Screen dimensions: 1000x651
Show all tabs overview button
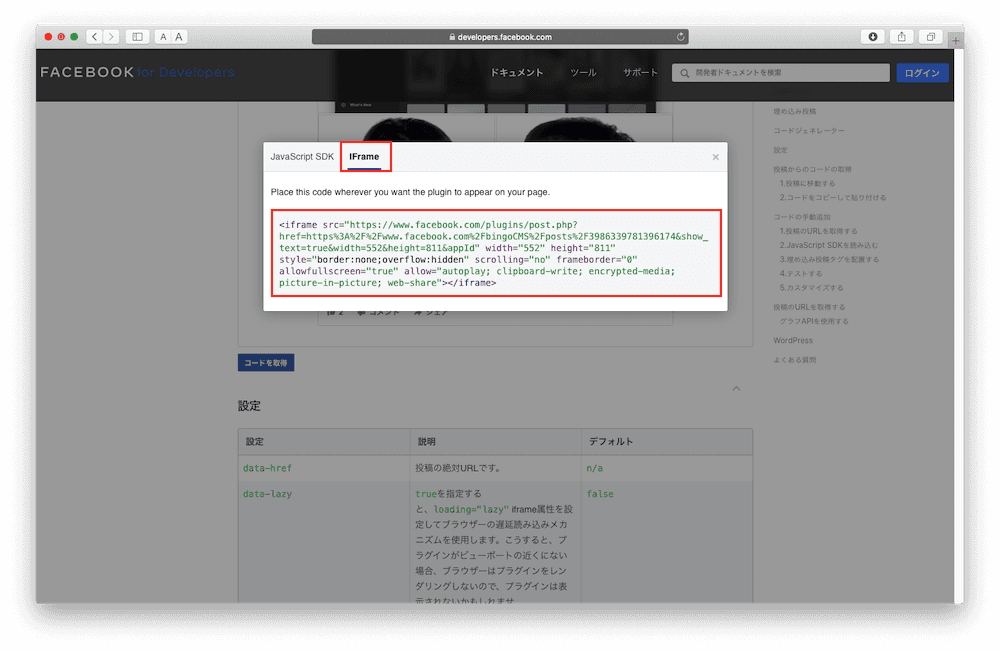(x=930, y=37)
